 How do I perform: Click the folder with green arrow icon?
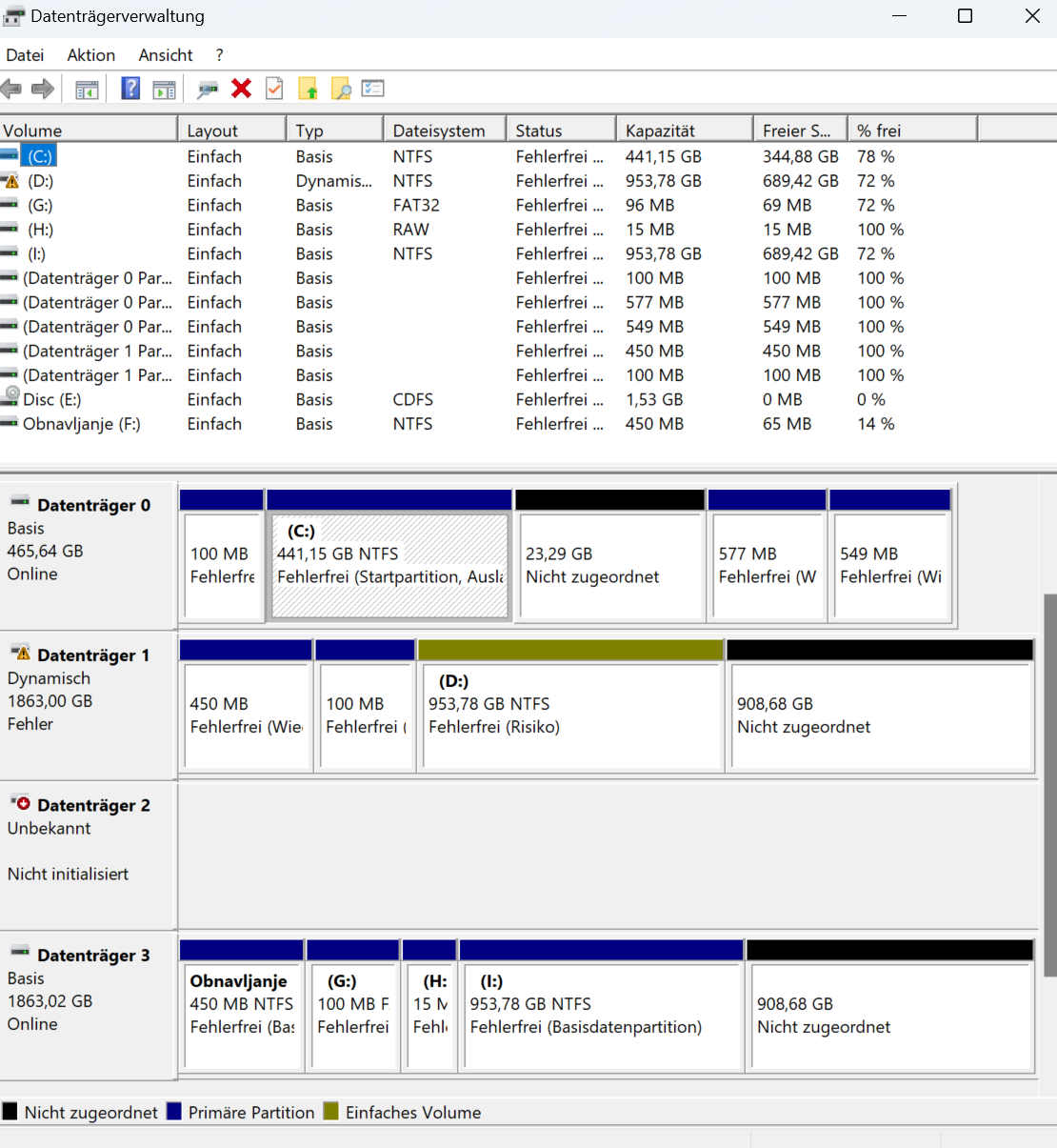(x=308, y=89)
